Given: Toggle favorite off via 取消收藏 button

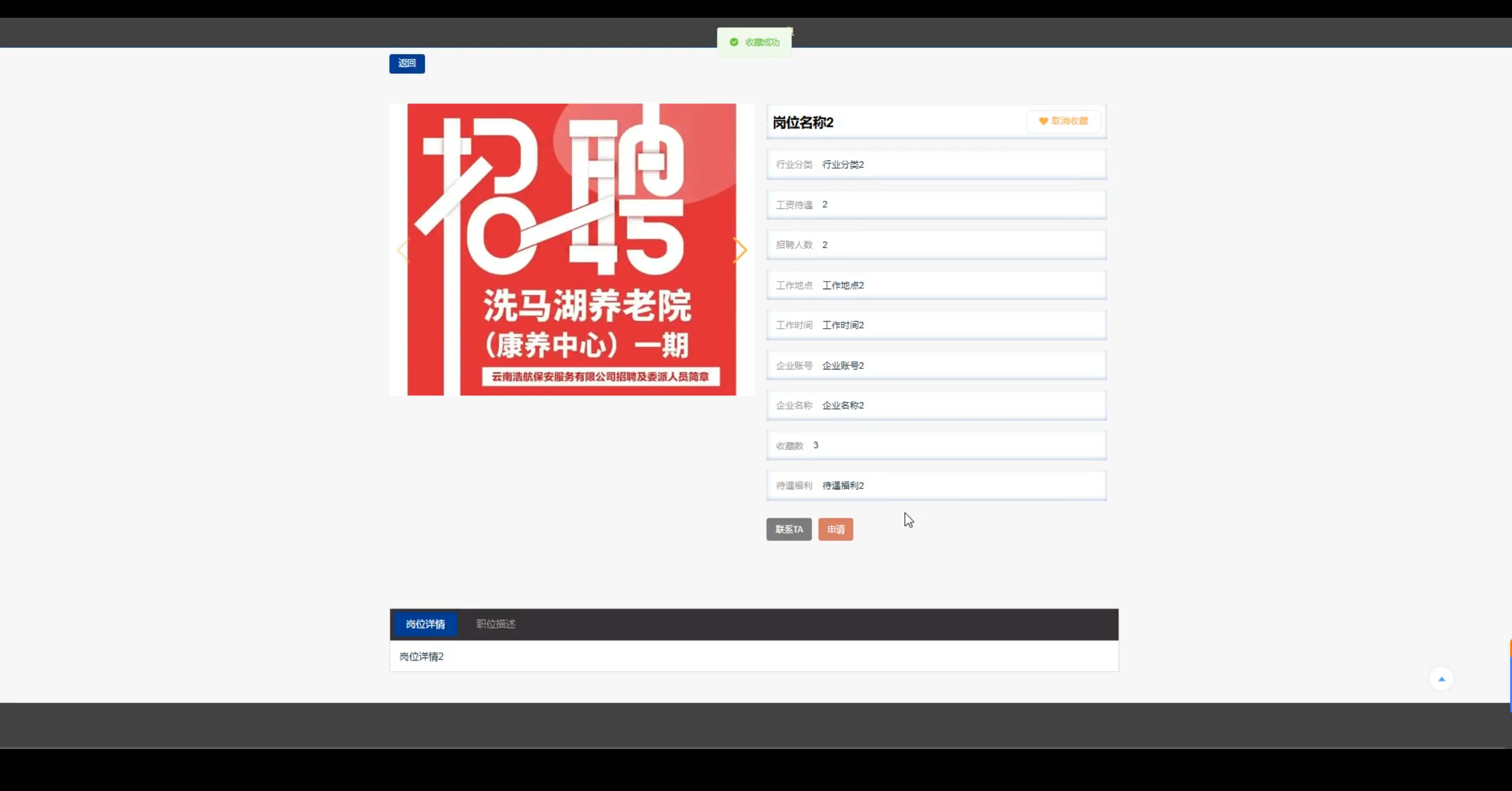Looking at the screenshot, I should coord(1064,121).
